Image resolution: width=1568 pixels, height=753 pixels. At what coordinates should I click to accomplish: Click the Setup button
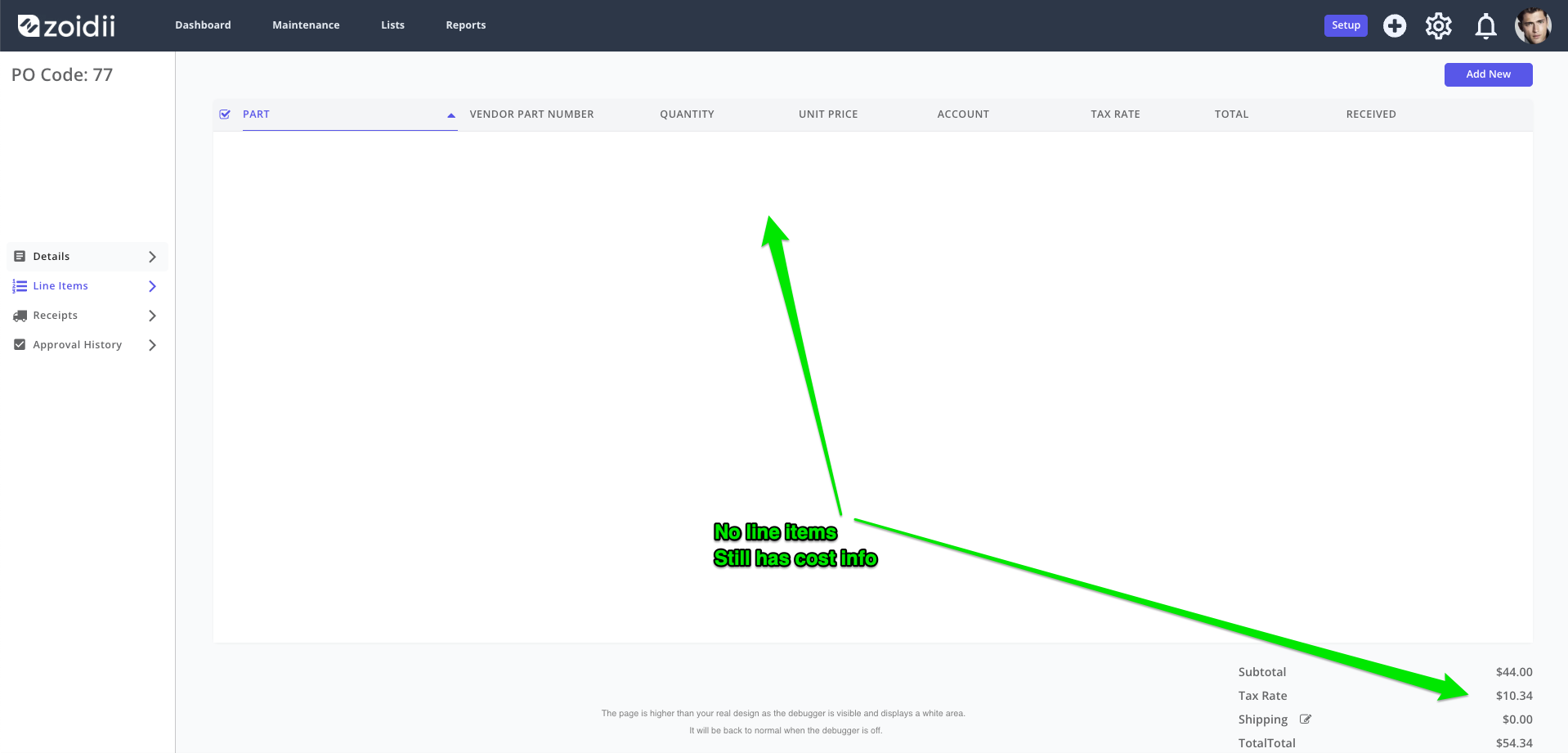pyautogui.click(x=1346, y=25)
